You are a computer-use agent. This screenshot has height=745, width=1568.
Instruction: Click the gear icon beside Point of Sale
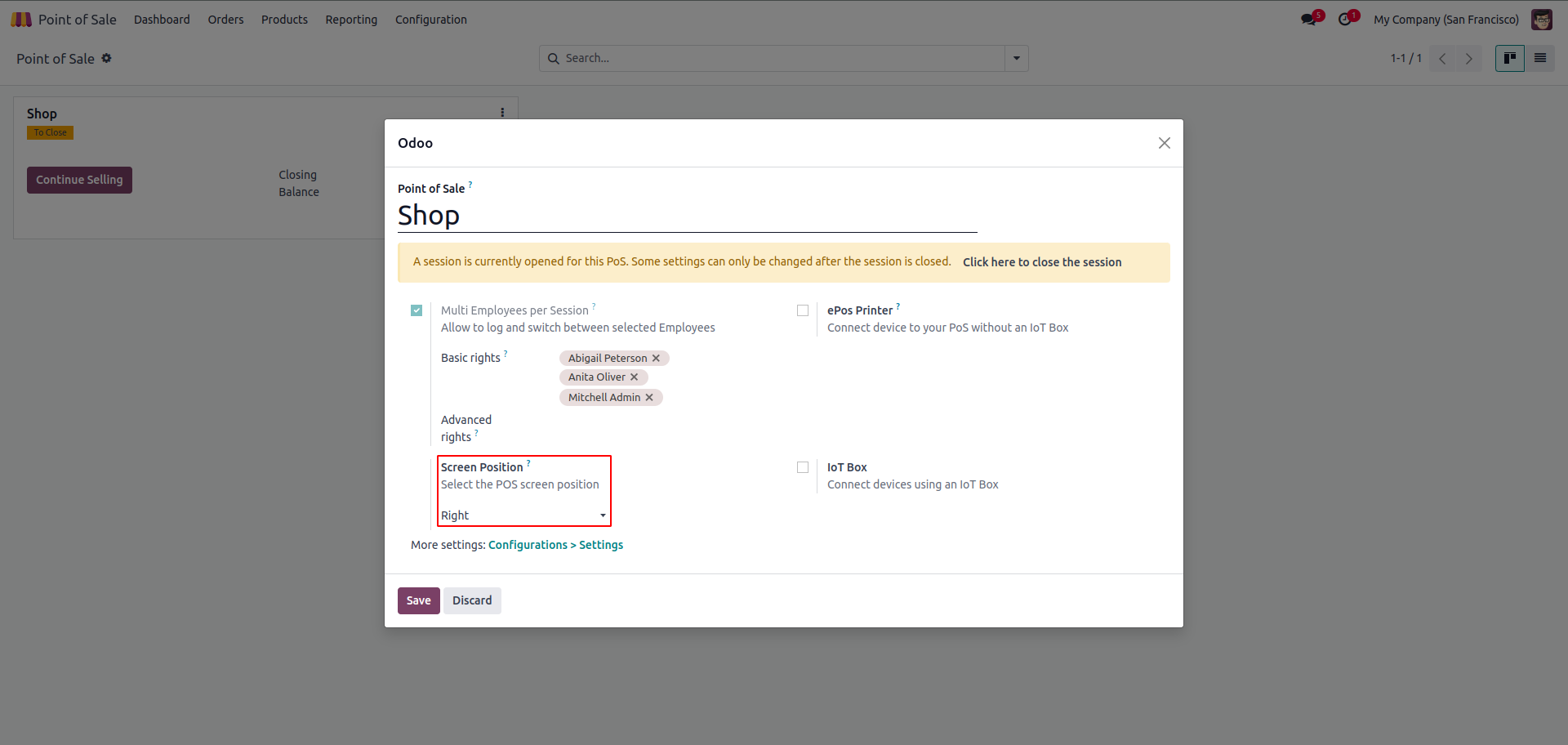tap(107, 58)
